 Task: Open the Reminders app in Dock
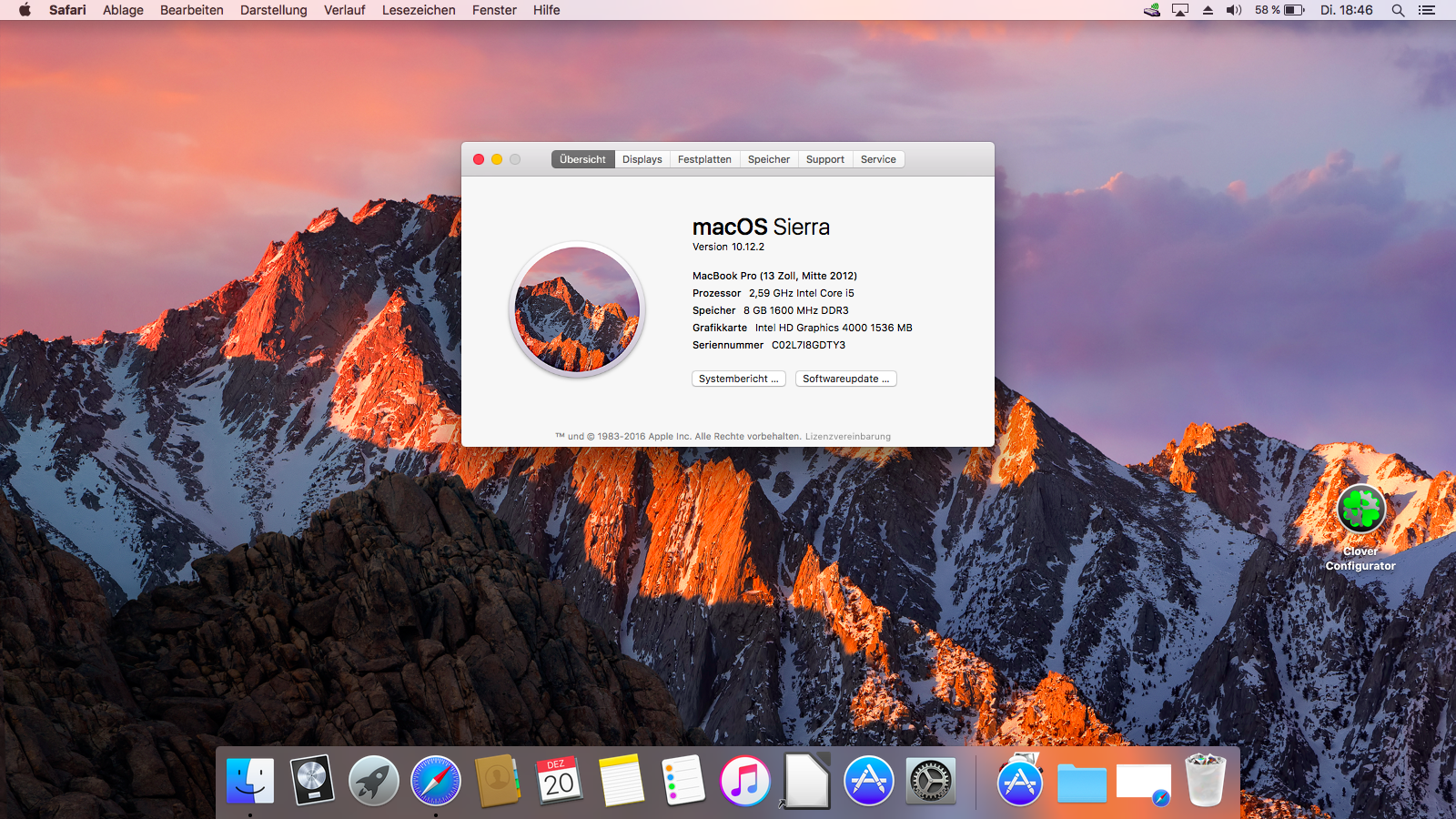(683, 781)
